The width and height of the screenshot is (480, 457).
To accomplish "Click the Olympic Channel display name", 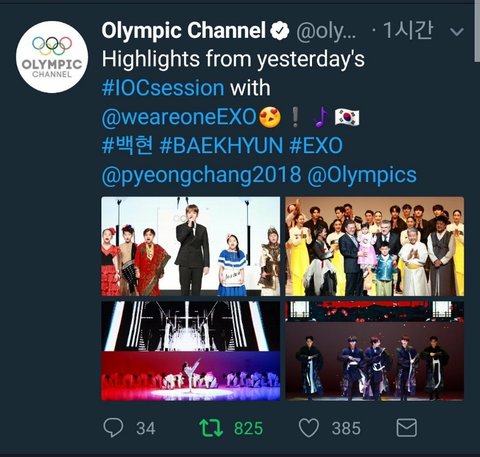I will pos(184,31).
